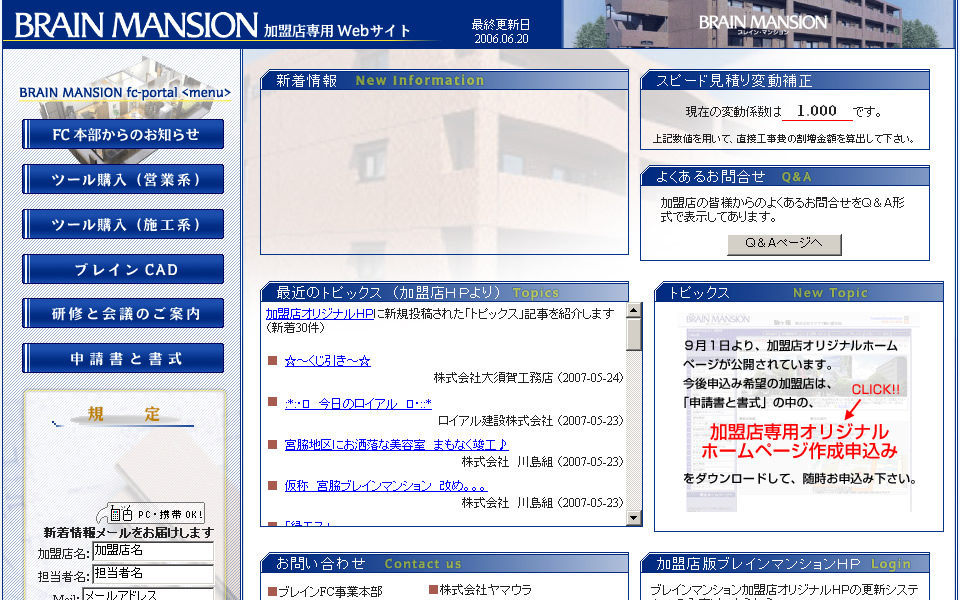Viewport: 960px width, 600px height.
Task: Open the 仮称 宮脇ブレインマンション topic link
Action: click(x=386, y=486)
